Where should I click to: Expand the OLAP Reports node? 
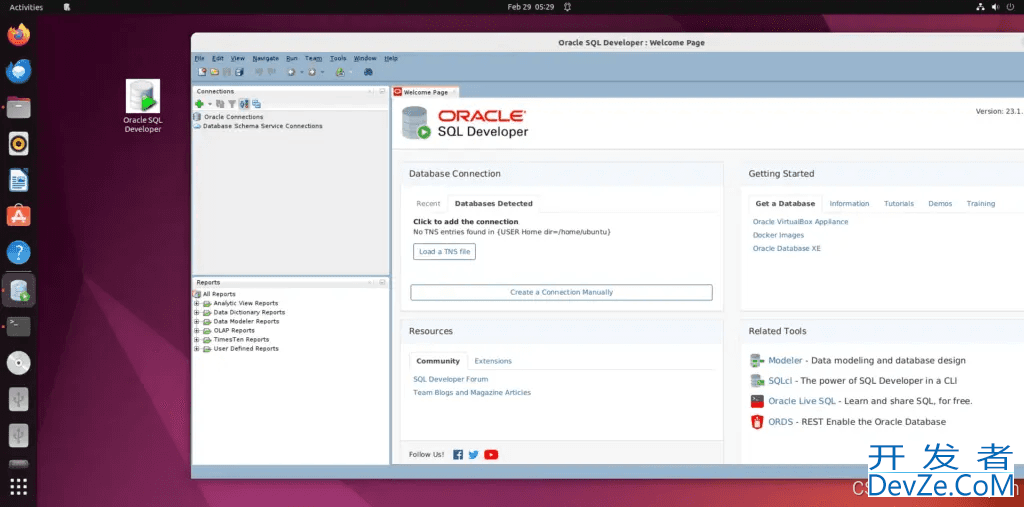coord(197,331)
